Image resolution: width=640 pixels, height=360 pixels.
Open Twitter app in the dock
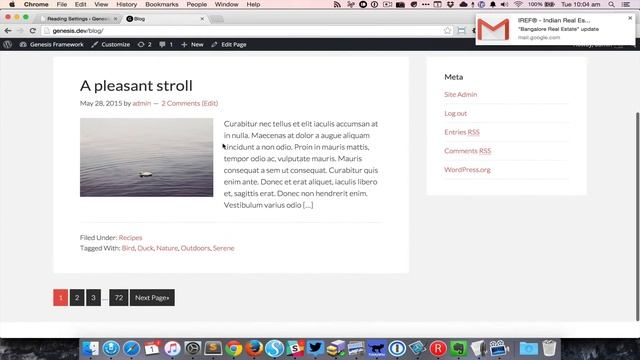pyautogui.click(x=315, y=348)
